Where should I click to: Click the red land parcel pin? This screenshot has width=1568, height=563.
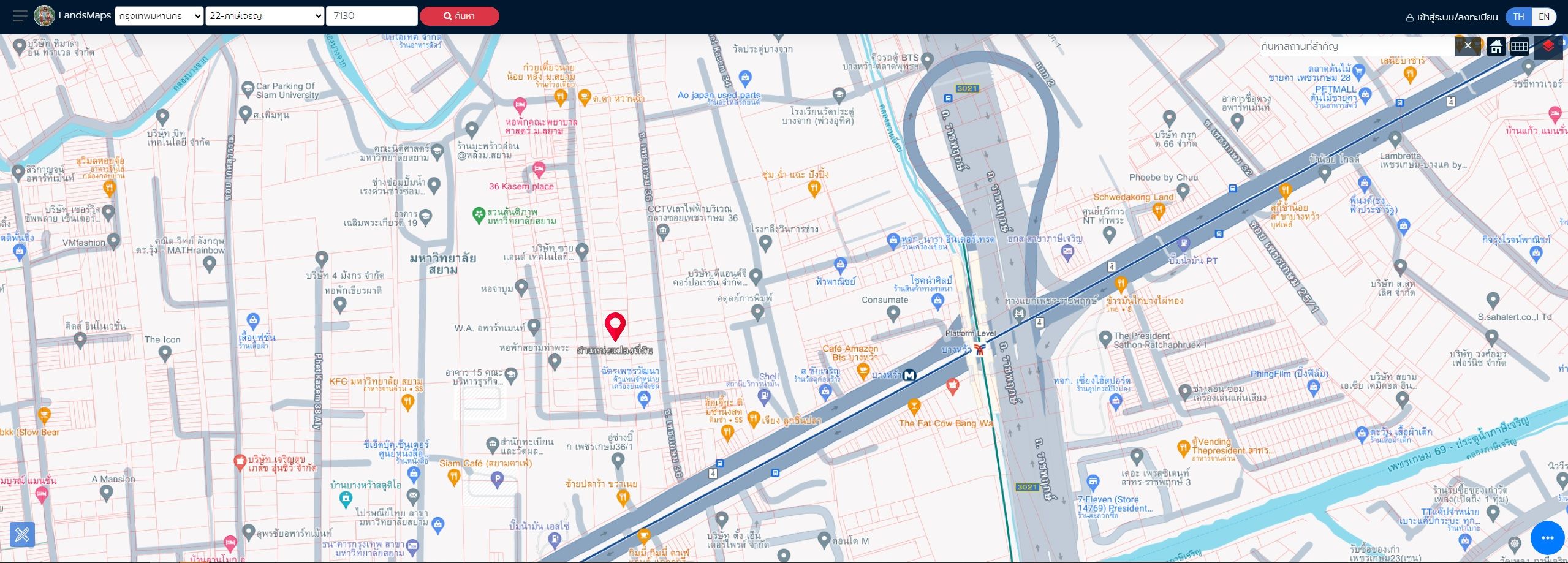pos(615,327)
